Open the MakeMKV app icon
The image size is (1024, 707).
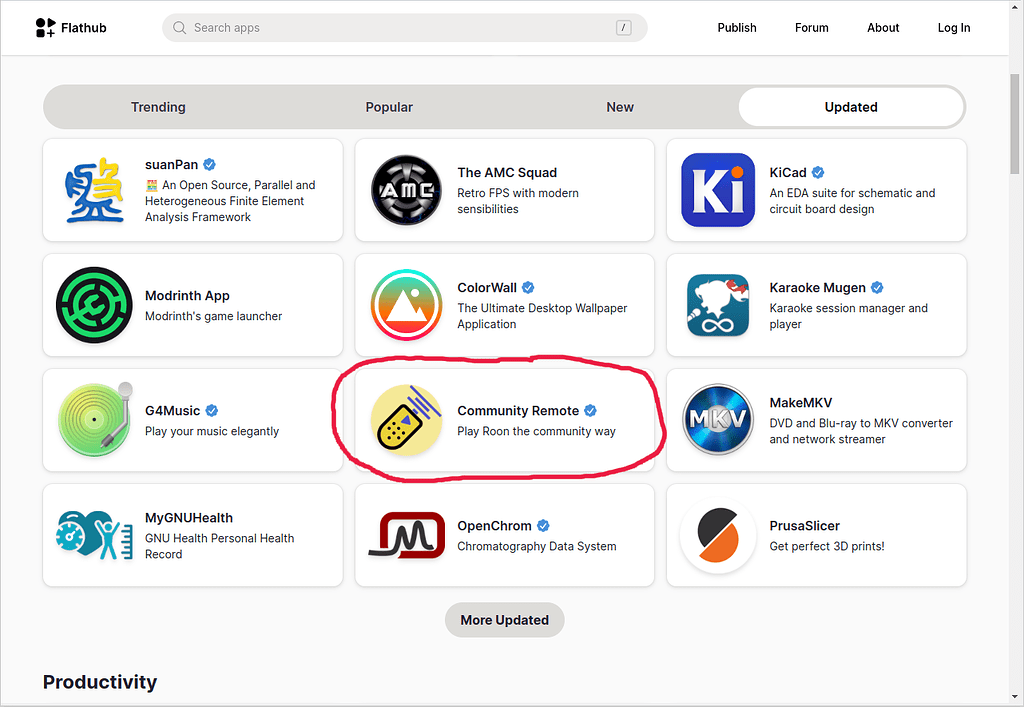[x=718, y=420]
